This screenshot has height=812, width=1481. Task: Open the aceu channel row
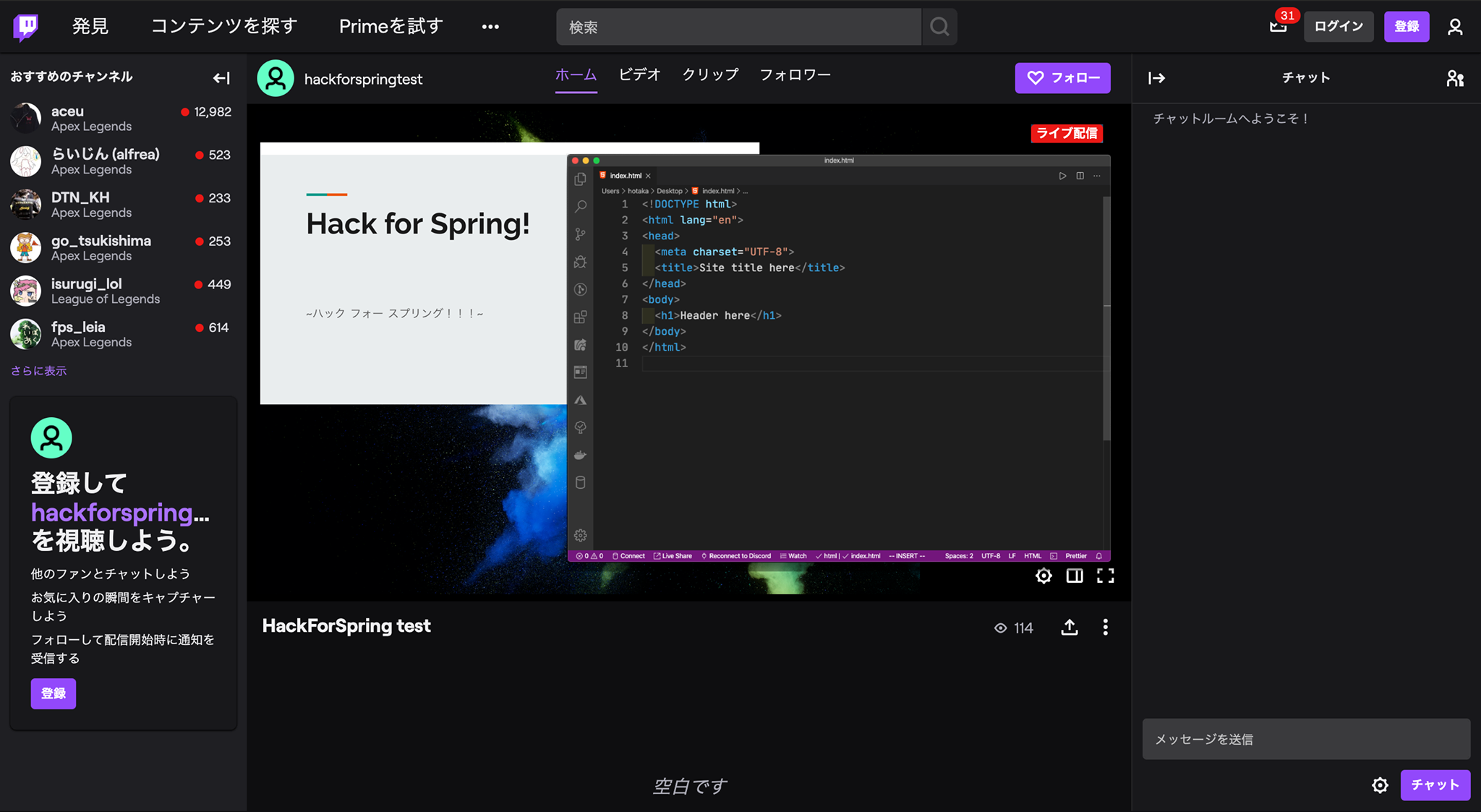[123, 118]
